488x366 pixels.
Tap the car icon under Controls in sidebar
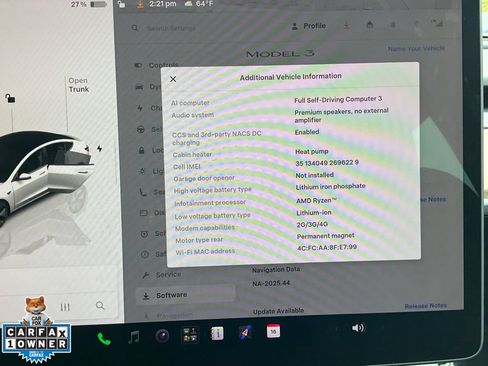click(139, 87)
